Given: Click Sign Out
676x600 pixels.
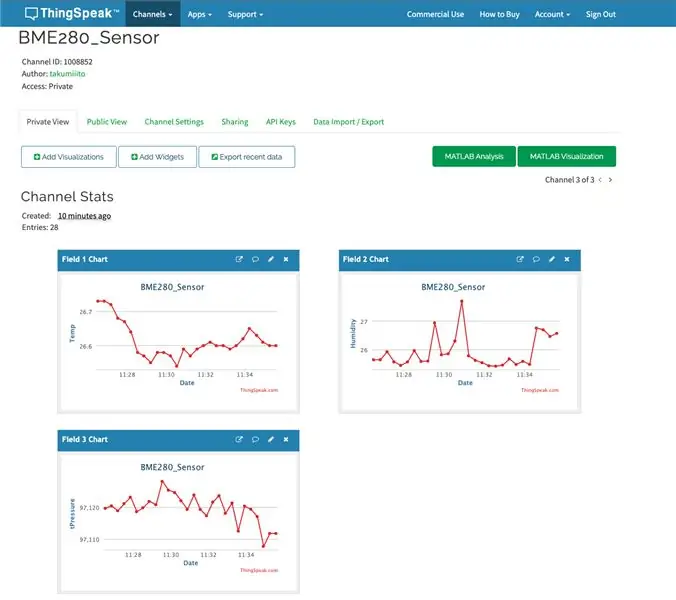Looking at the screenshot, I should (601, 14).
